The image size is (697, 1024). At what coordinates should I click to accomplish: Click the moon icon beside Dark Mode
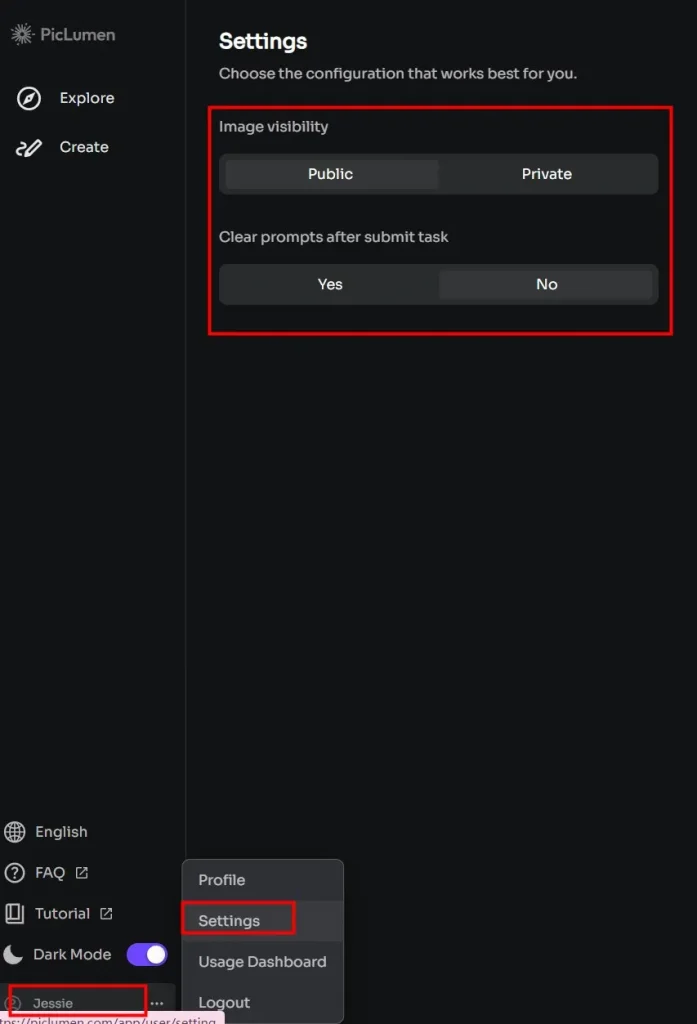tap(12, 954)
